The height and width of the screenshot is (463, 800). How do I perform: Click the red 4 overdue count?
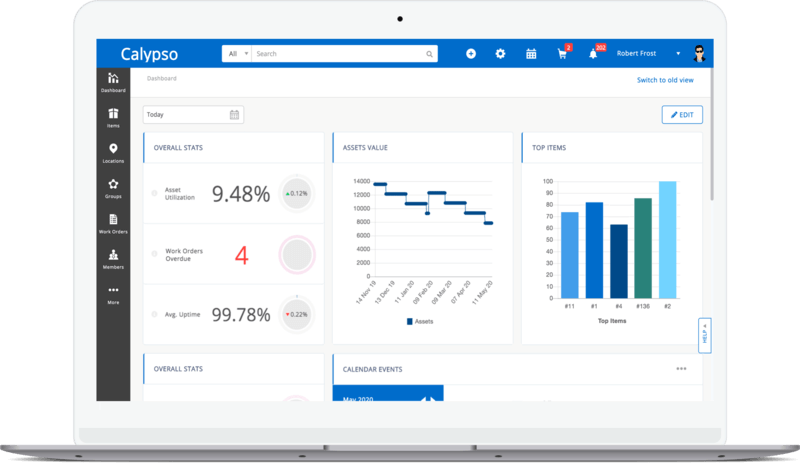click(241, 255)
